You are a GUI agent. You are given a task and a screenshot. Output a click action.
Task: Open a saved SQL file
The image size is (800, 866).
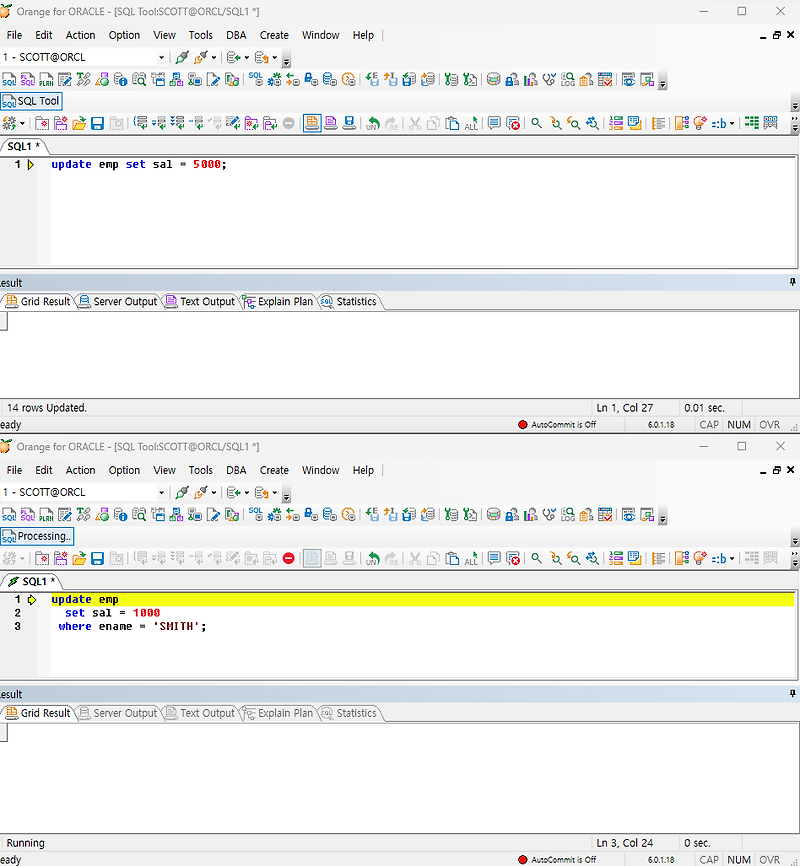(80, 122)
